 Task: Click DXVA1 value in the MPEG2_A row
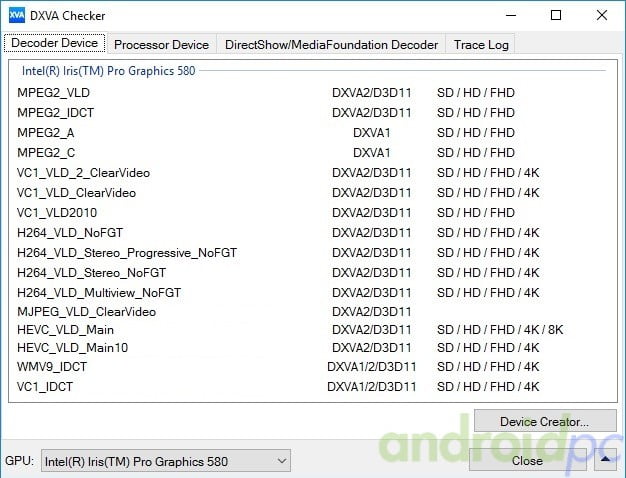[371, 133]
